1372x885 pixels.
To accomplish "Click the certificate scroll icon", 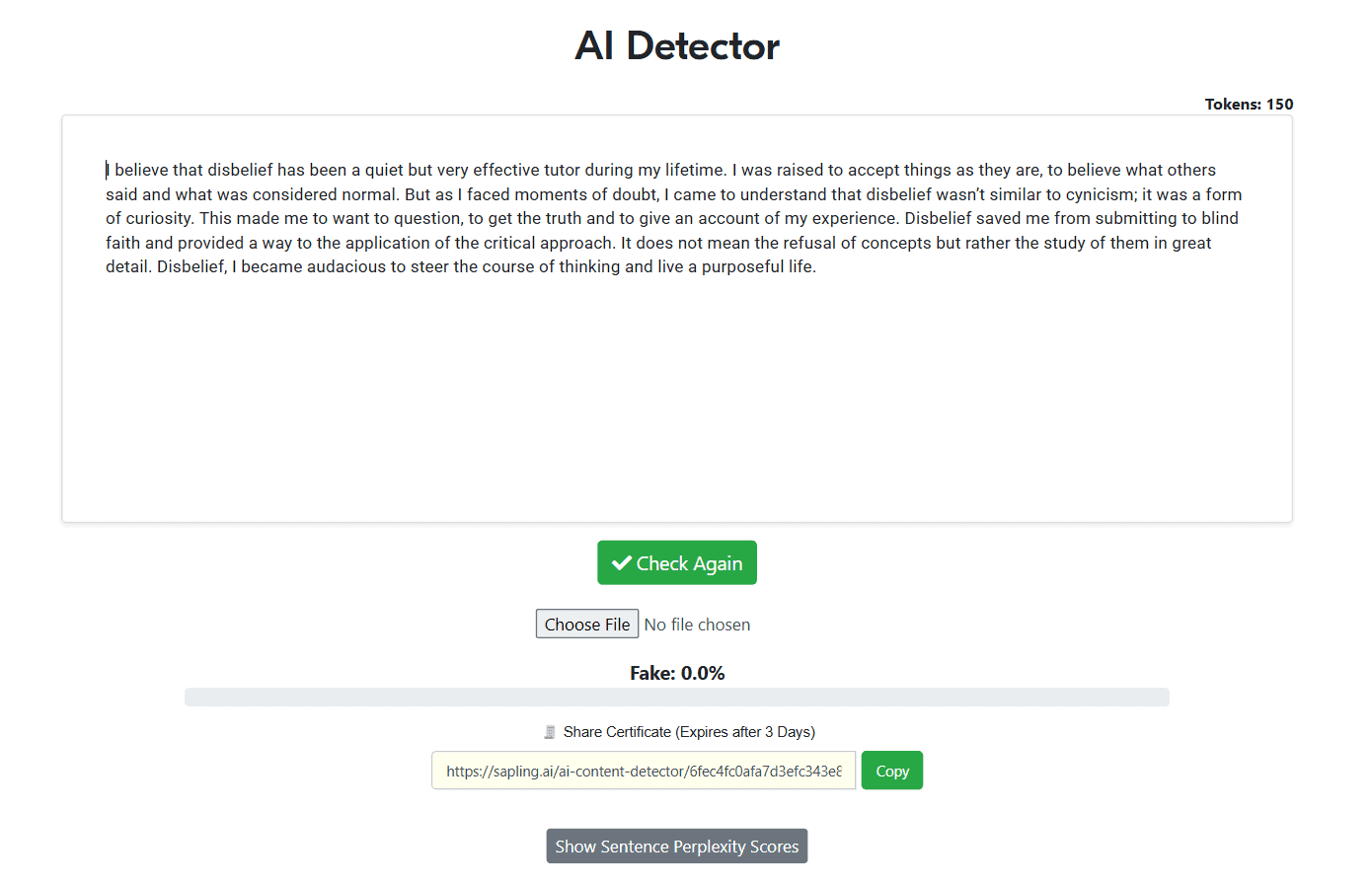I will pyautogui.click(x=550, y=732).
